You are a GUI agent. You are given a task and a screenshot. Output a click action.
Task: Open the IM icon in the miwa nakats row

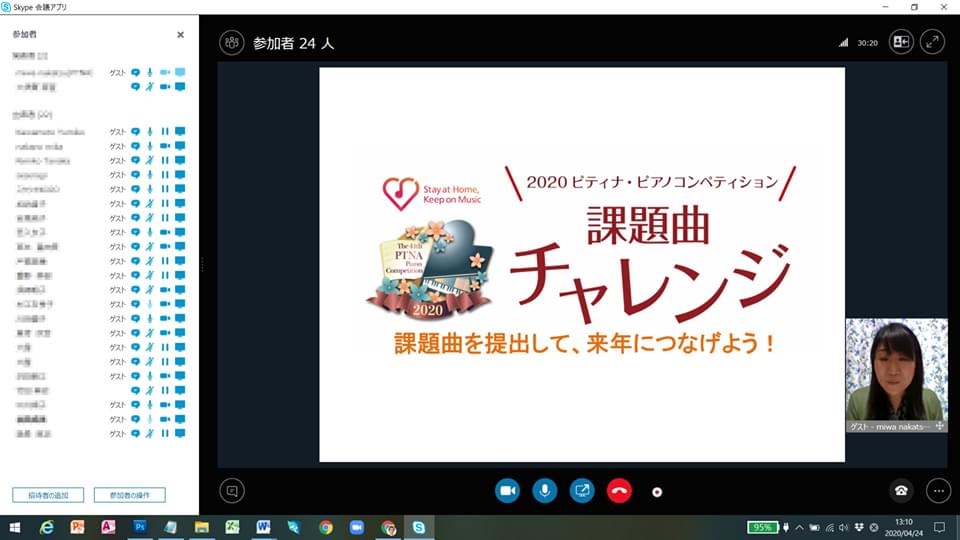pos(135,72)
